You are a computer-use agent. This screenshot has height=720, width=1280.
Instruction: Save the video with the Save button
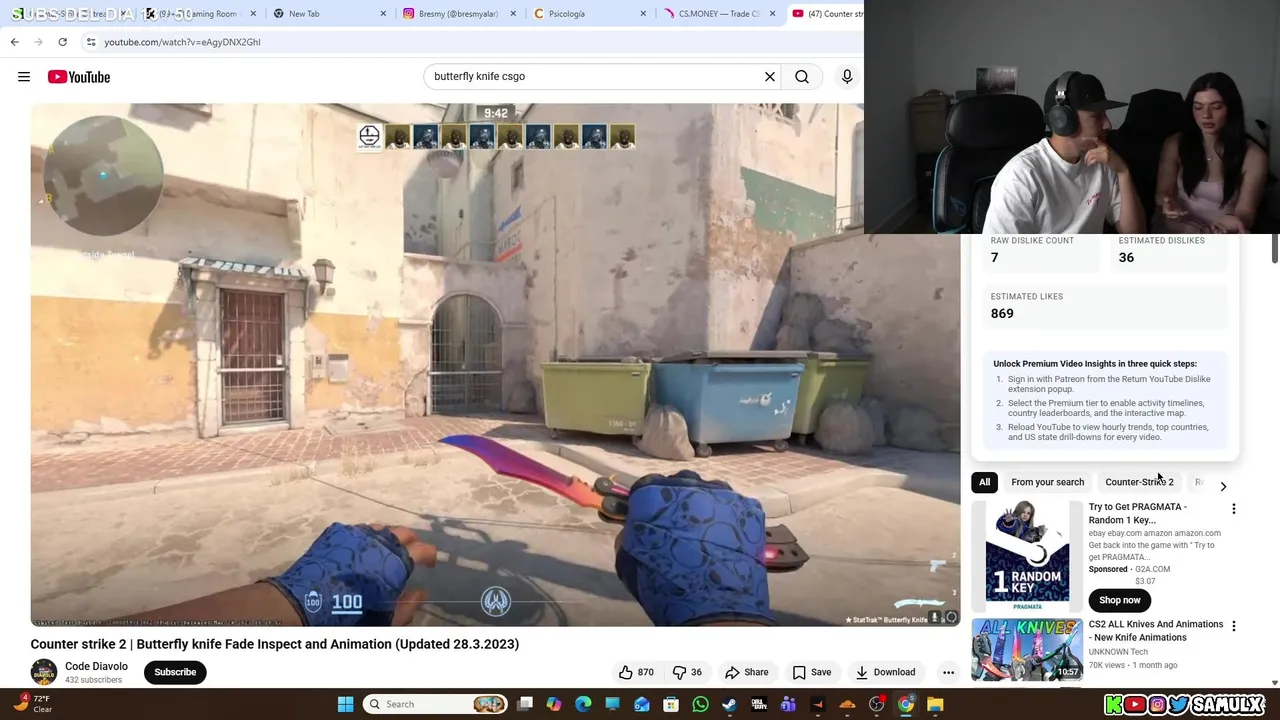812,672
